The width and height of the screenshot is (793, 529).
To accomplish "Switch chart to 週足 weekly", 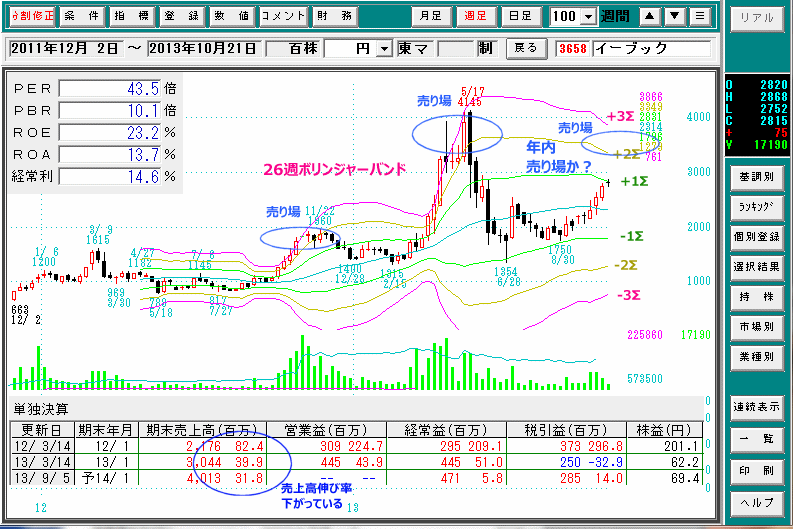I will point(475,16).
